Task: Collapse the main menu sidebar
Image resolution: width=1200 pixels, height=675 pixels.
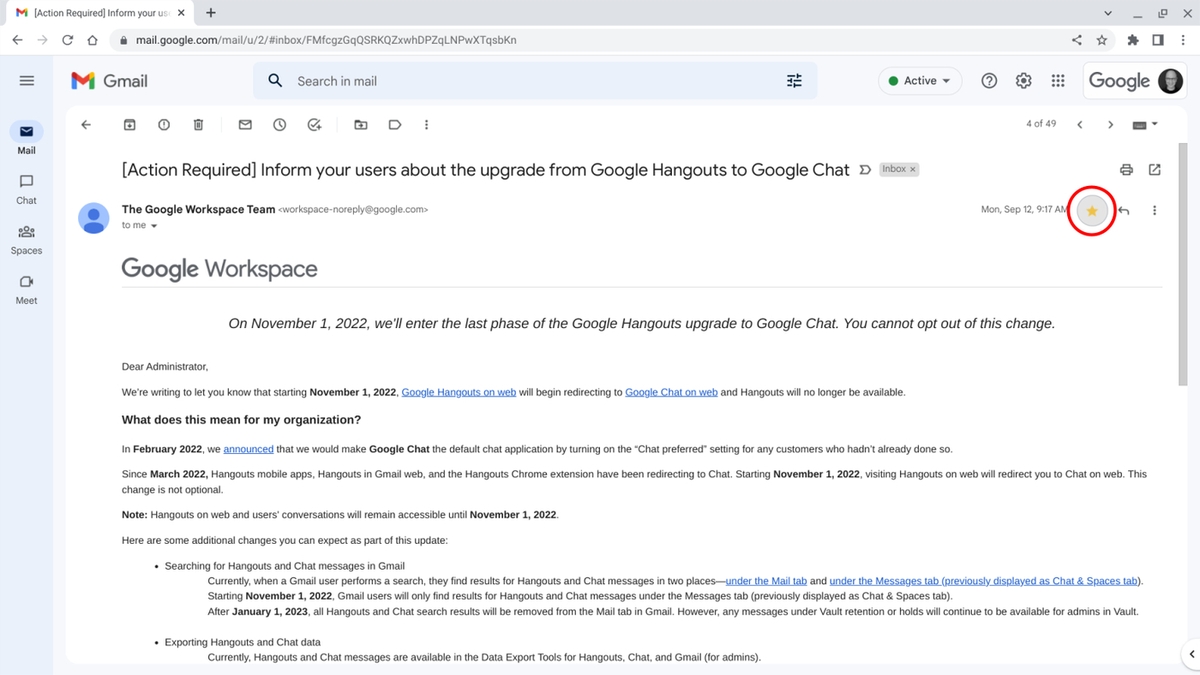Action: [x=27, y=80]
